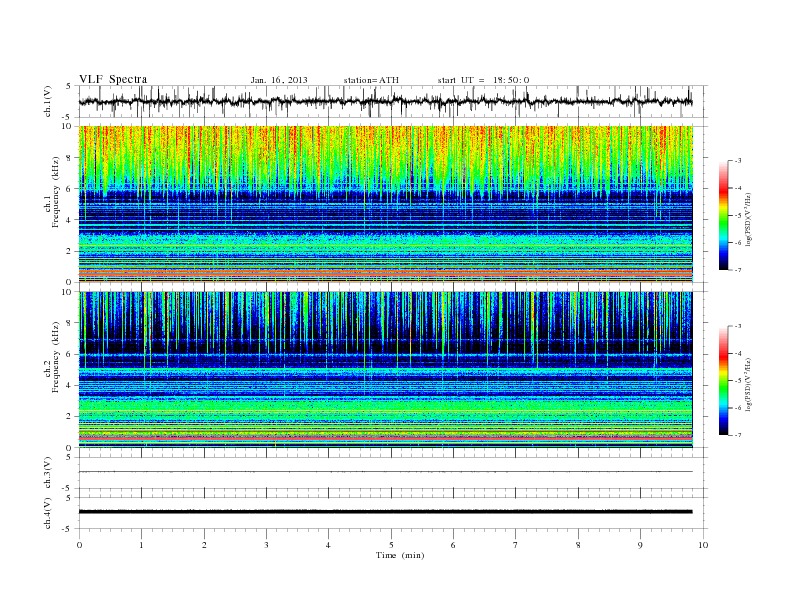Screen dimensions: 792x612
Task: Click the 'VLF Spectra' title text
Action: 113,79
